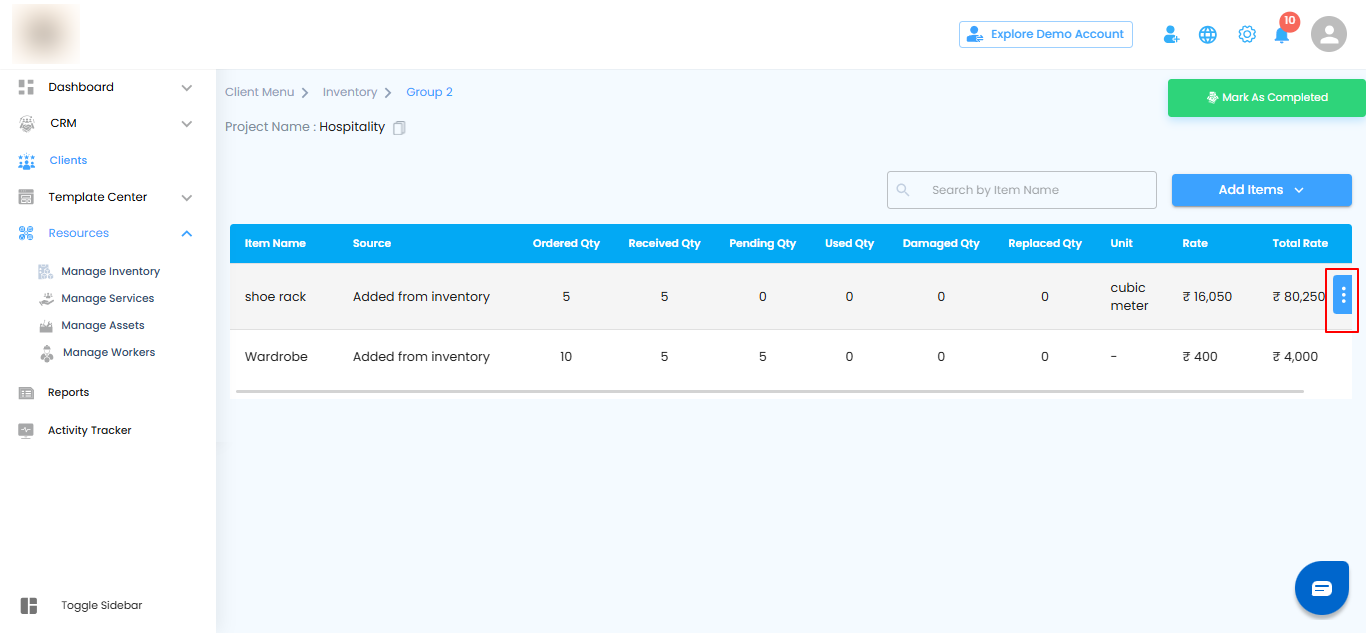
Task: Open Activity Tracker in the sidebar
Action: click(x=90, y=430)
